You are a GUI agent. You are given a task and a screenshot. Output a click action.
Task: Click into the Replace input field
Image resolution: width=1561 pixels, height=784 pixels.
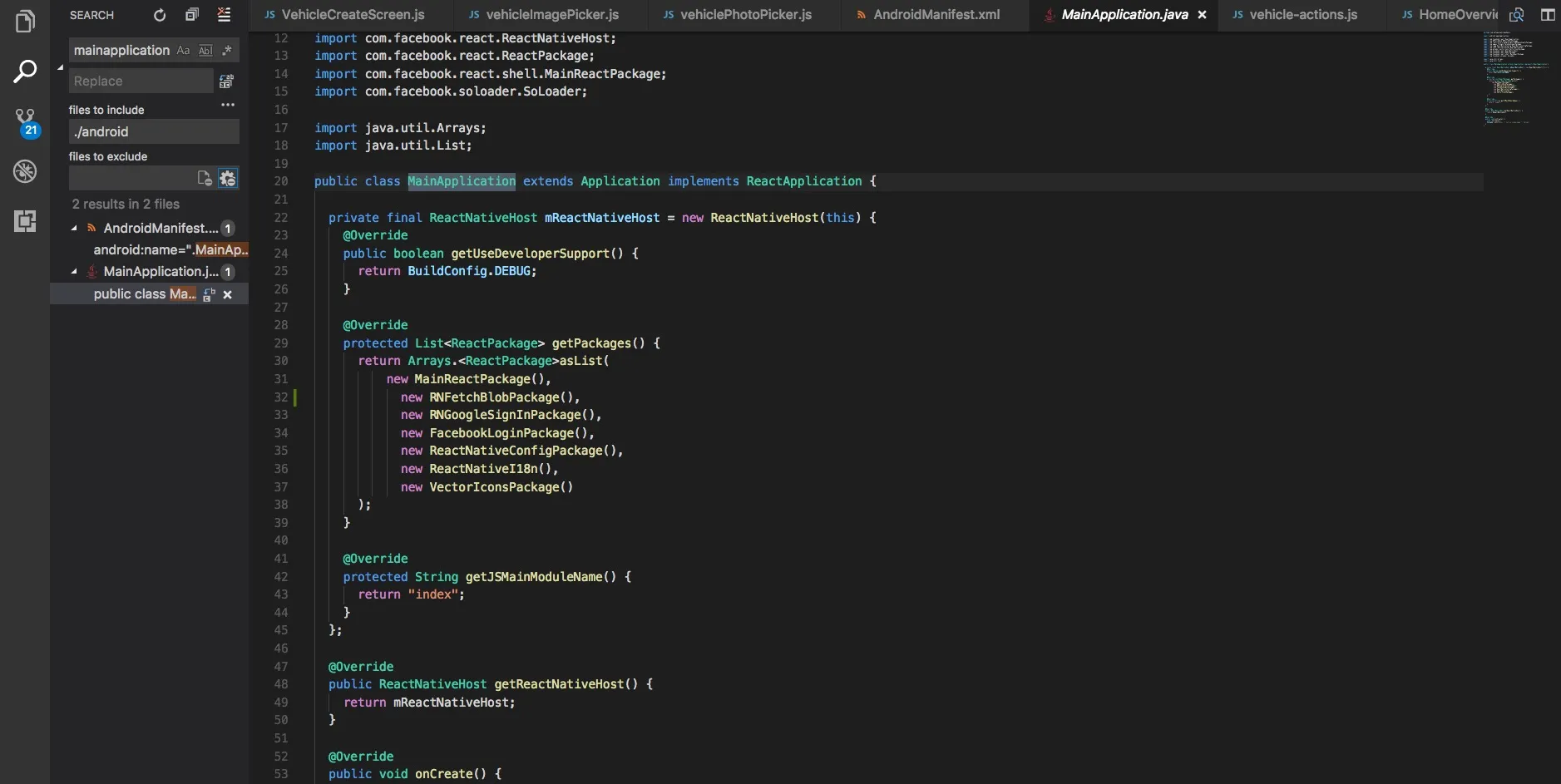(141, 81)
